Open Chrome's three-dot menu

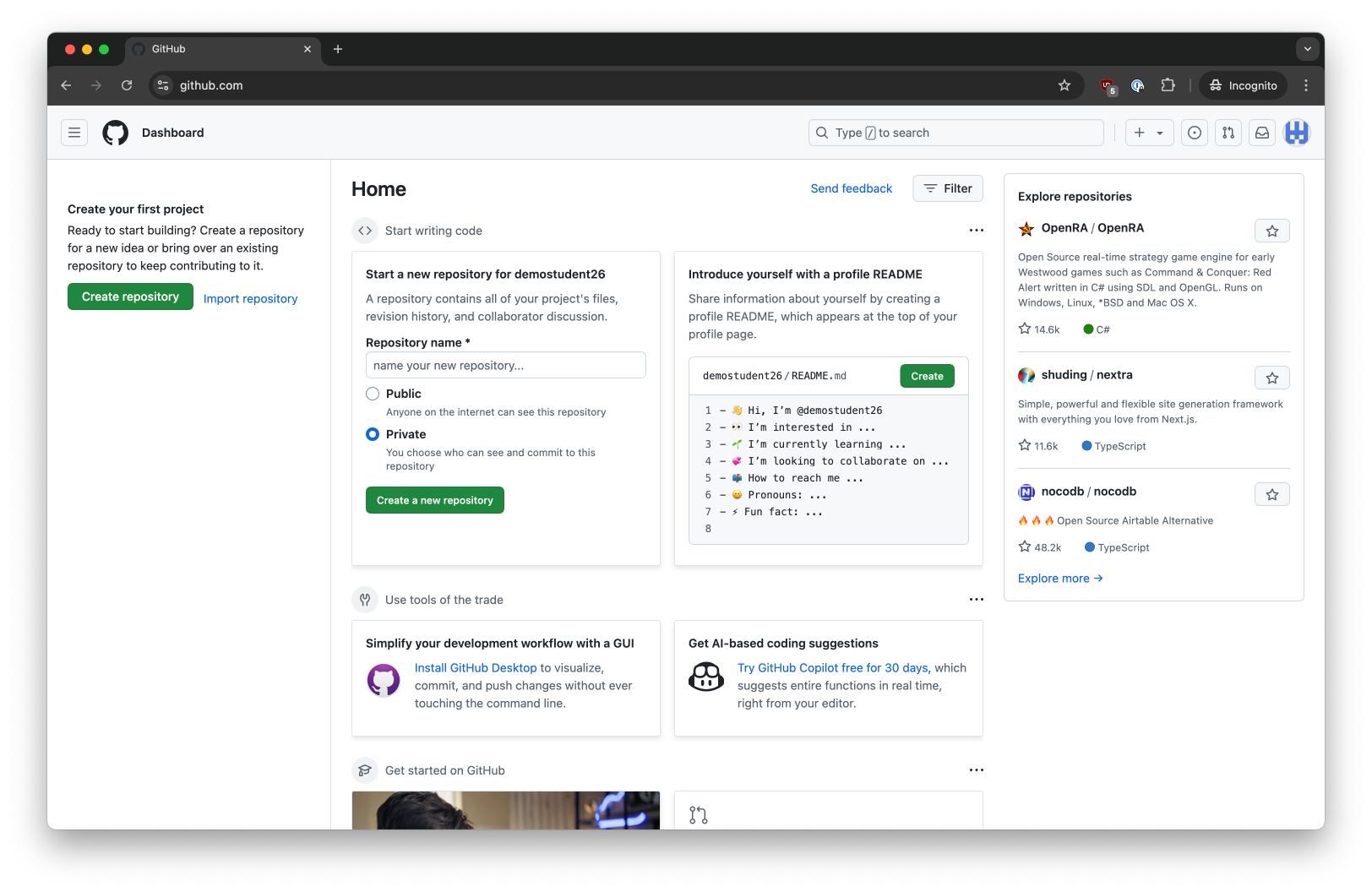(x=1306, y=85)
